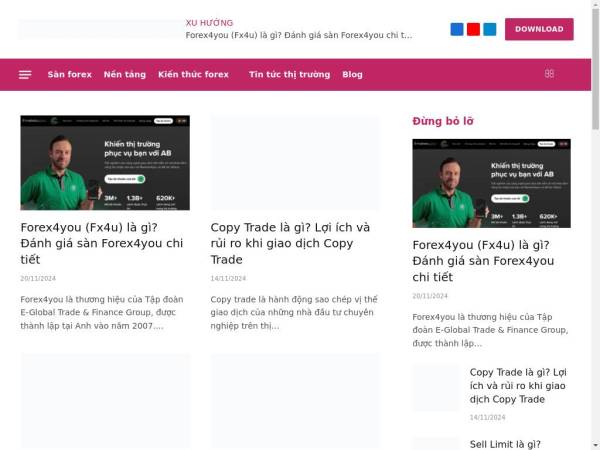Open the Kiến thức forex menu
Screen dimensions: 600x450
point(193,74)
